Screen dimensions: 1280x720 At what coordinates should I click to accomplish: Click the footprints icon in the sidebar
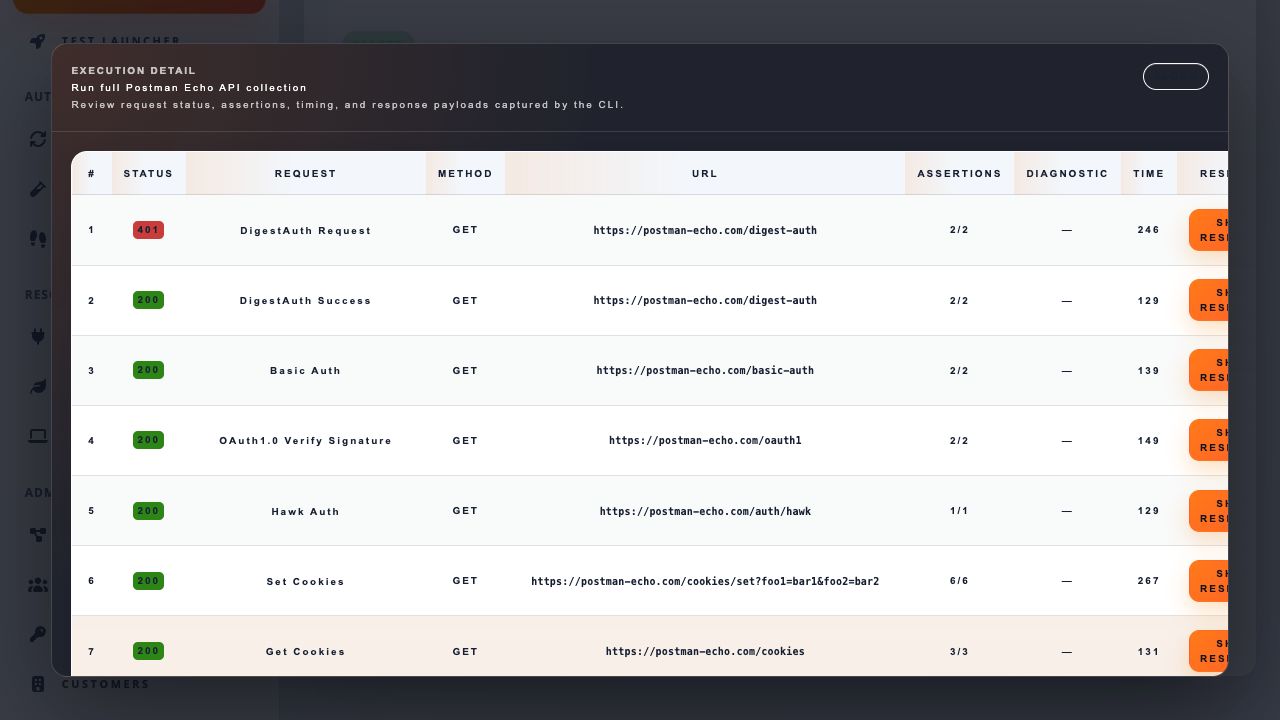tap(38, 238)
